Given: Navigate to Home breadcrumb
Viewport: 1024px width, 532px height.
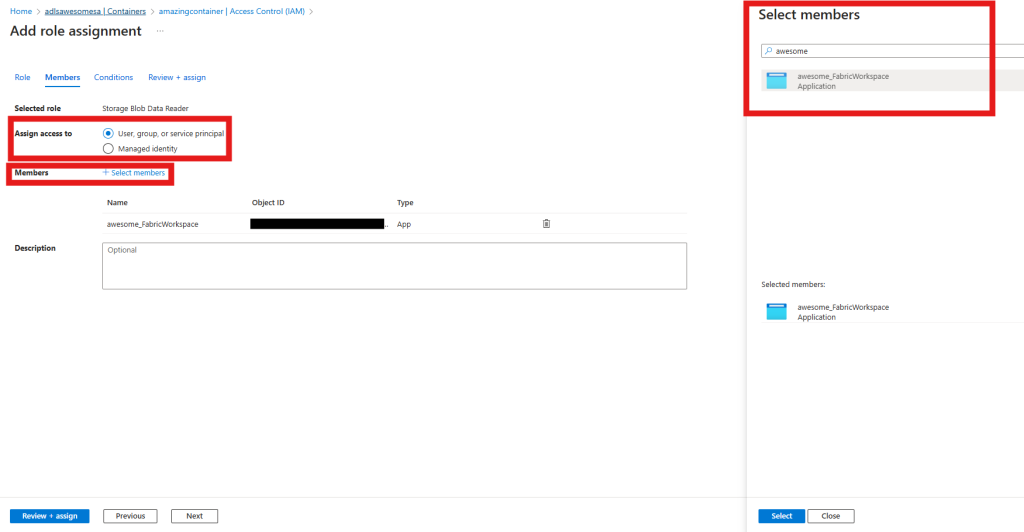Looking at the screenshot, I should [x=21, y=11].
